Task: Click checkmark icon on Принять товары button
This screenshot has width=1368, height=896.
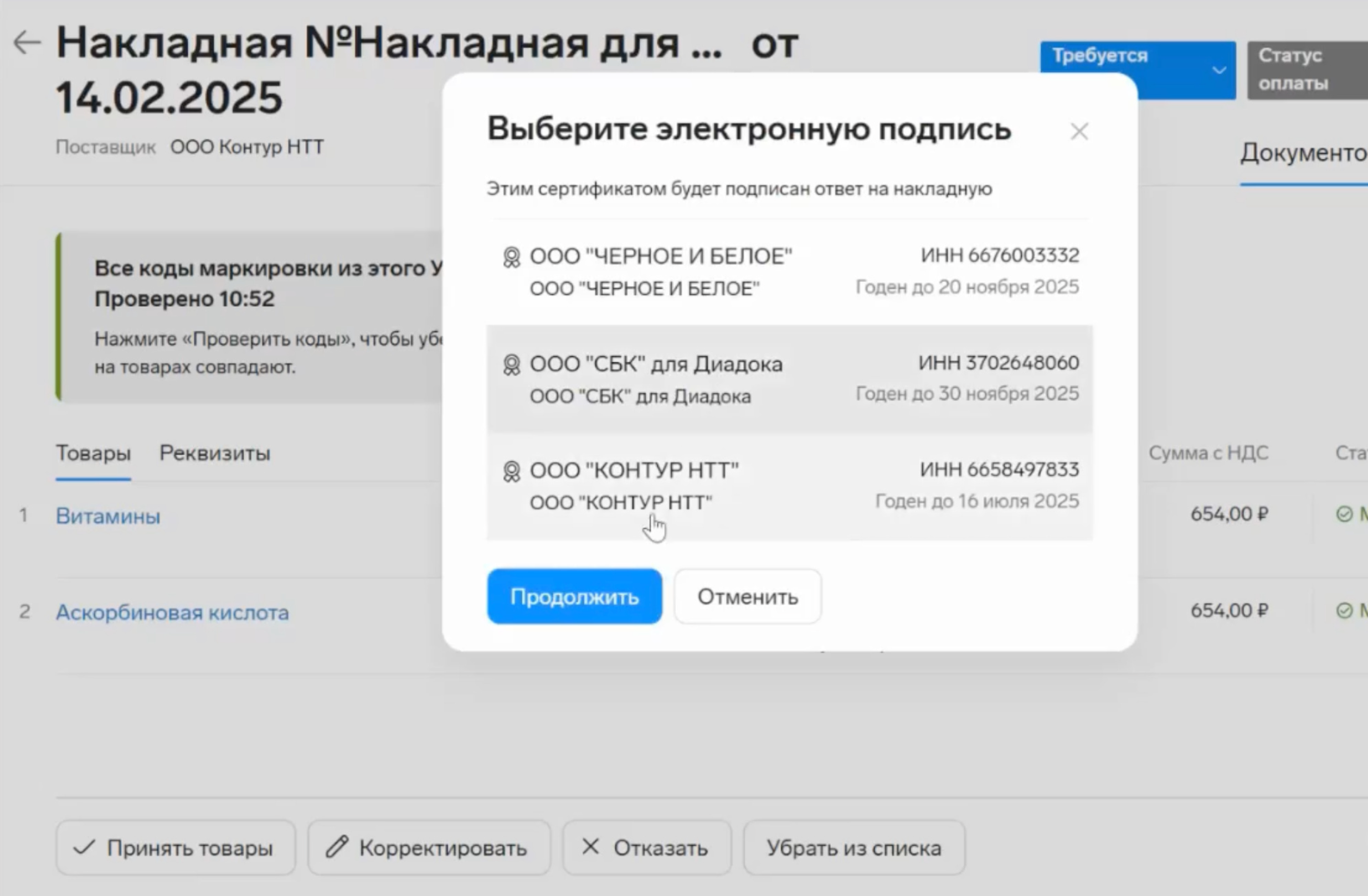Action: pyautogui.click(x=84, y=847)
